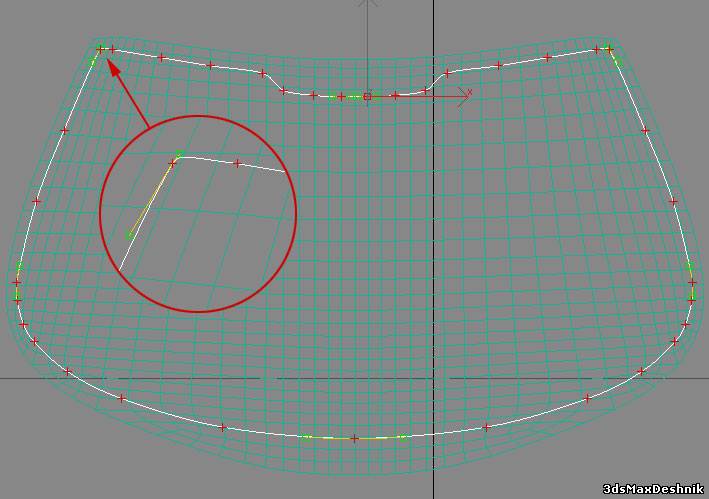Select the bottom-center vertex of the spline
The width and height of the screenshot is (709, 499).
(x=354, y=438)
